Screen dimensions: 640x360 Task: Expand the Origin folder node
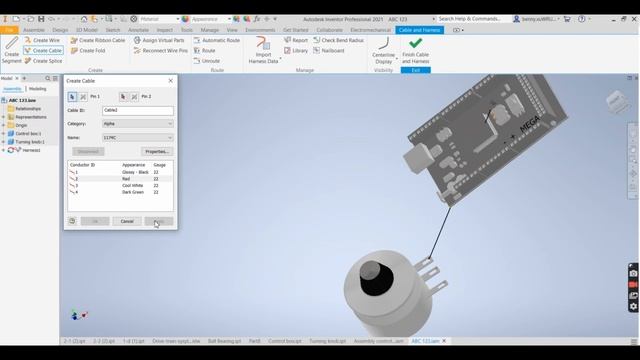pos(4,125)
